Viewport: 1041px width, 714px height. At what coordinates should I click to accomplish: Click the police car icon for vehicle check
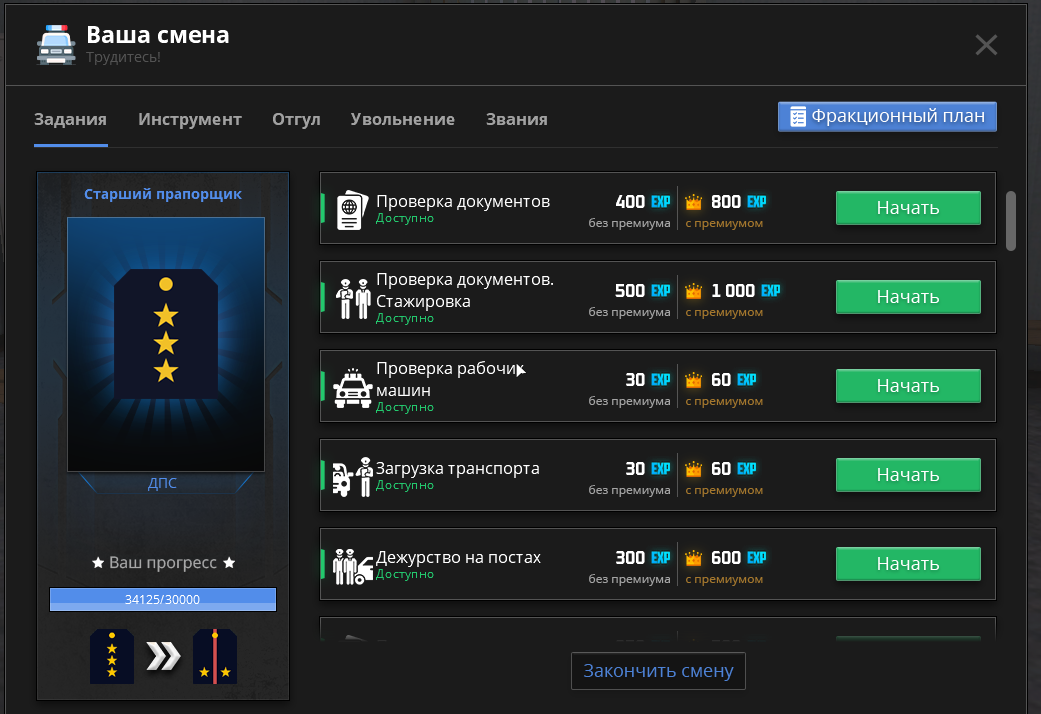point(352,387)
